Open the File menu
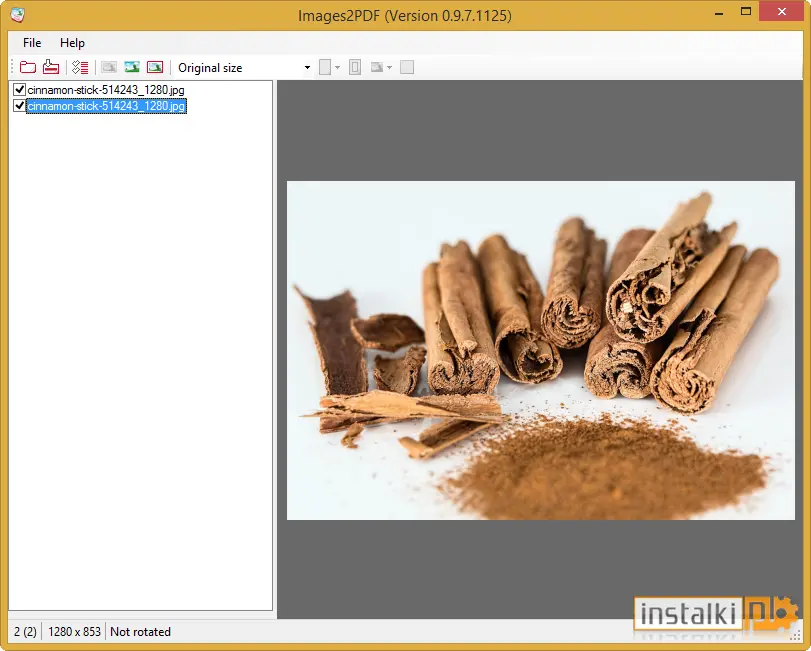811x651 pixels. coord(32,43)
